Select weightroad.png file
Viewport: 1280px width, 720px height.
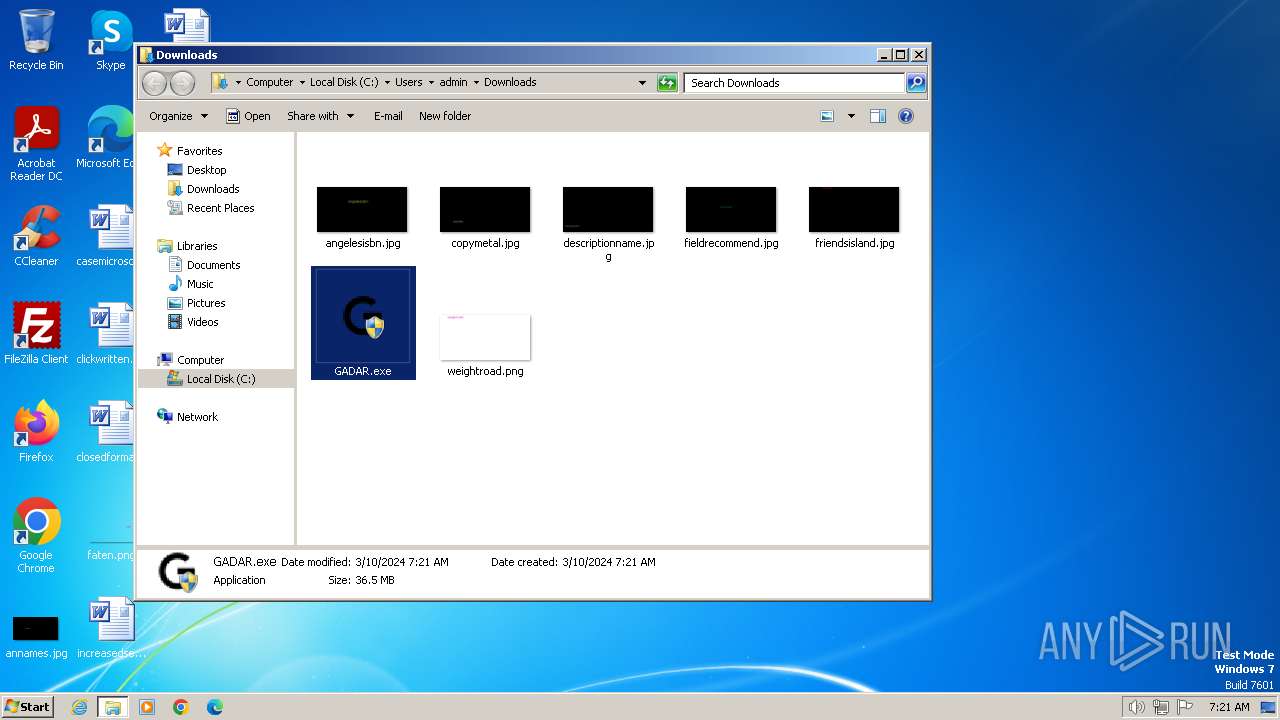(x=485, y=345)
